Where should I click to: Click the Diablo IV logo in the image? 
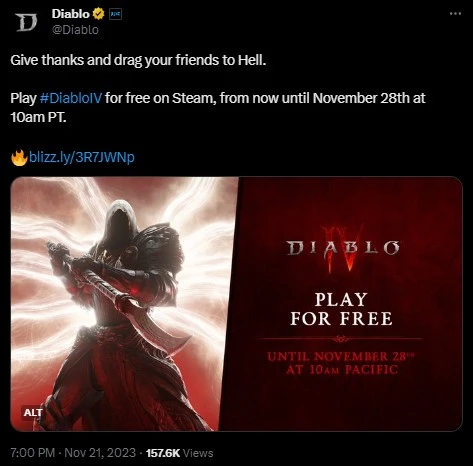click(x=342, y=248)
